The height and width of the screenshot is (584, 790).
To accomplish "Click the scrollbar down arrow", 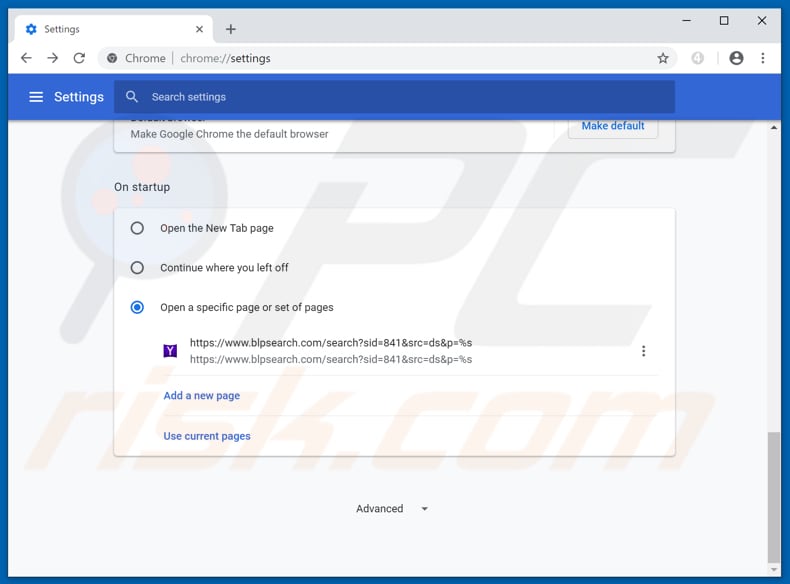I will click(773, 570).
